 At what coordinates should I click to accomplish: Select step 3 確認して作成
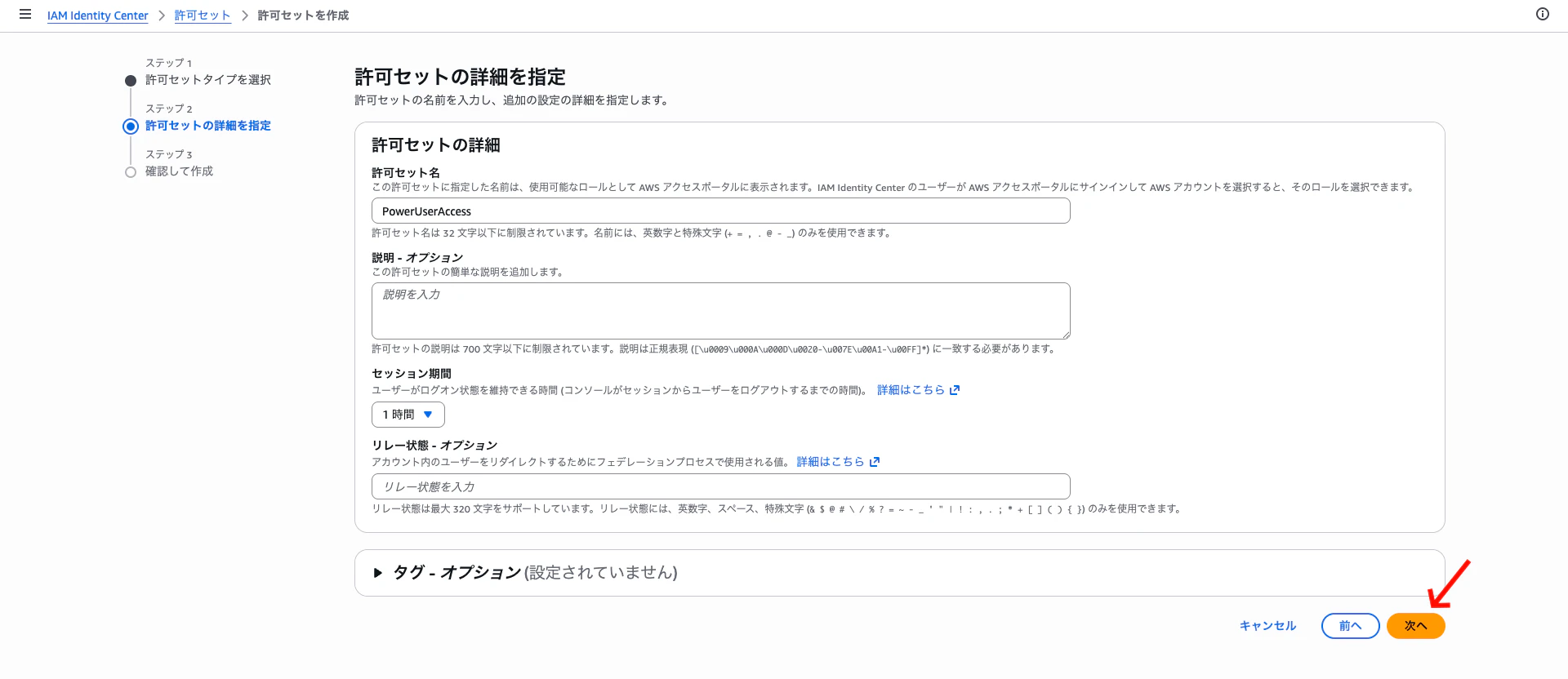[179, 171]
